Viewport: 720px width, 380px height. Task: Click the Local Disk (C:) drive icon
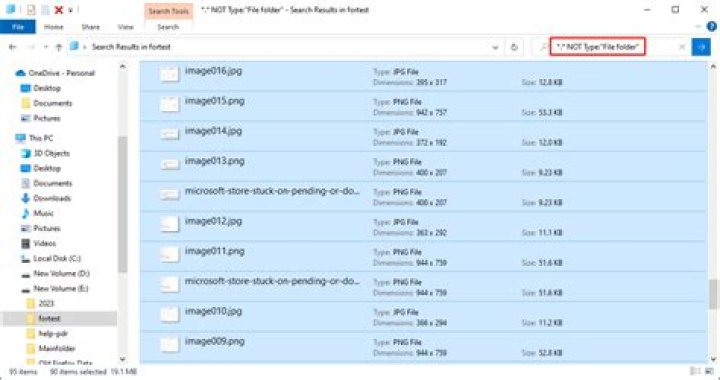click(26, 258)
